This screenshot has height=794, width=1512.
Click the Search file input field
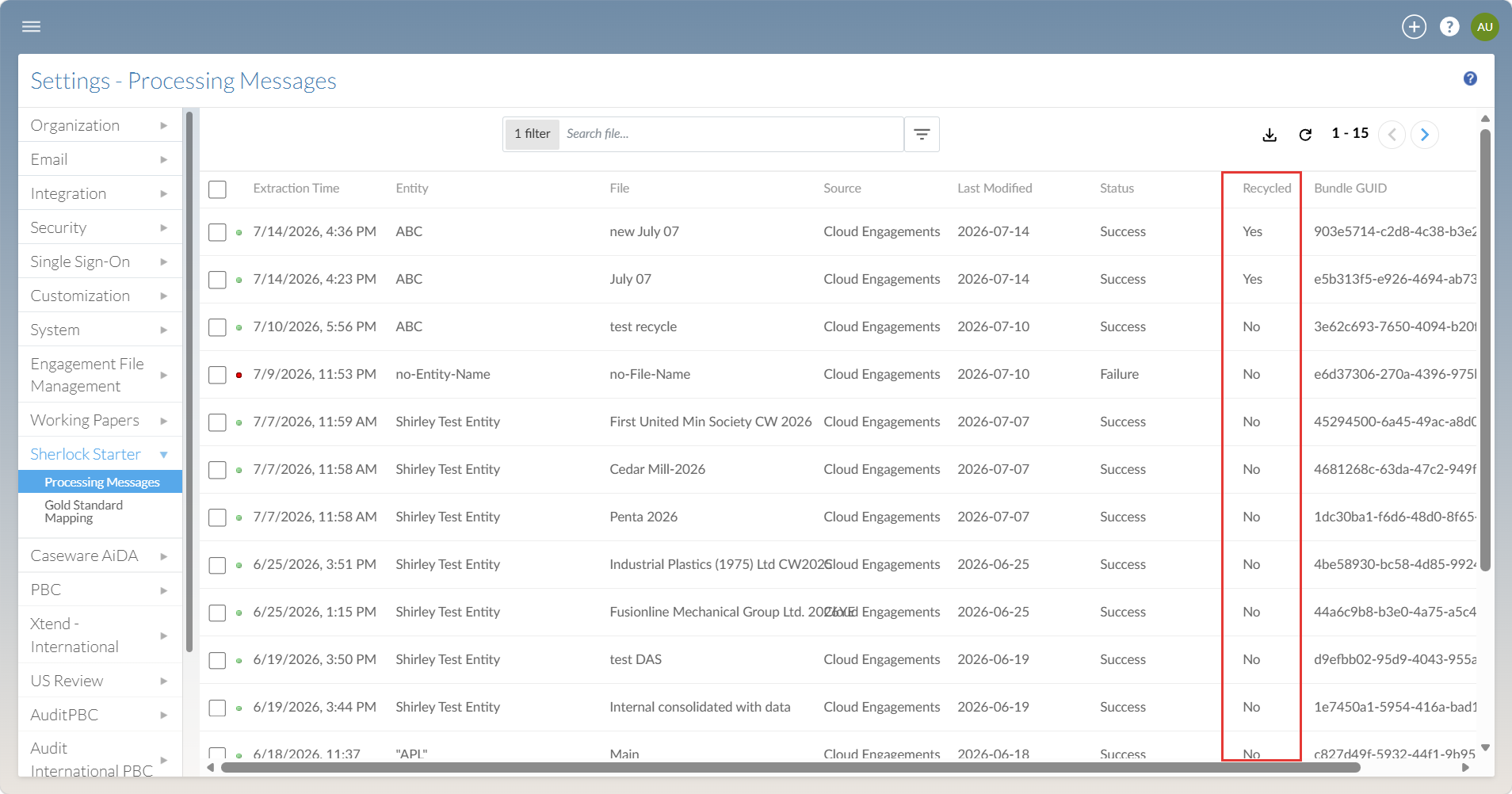tap(731, 134)
